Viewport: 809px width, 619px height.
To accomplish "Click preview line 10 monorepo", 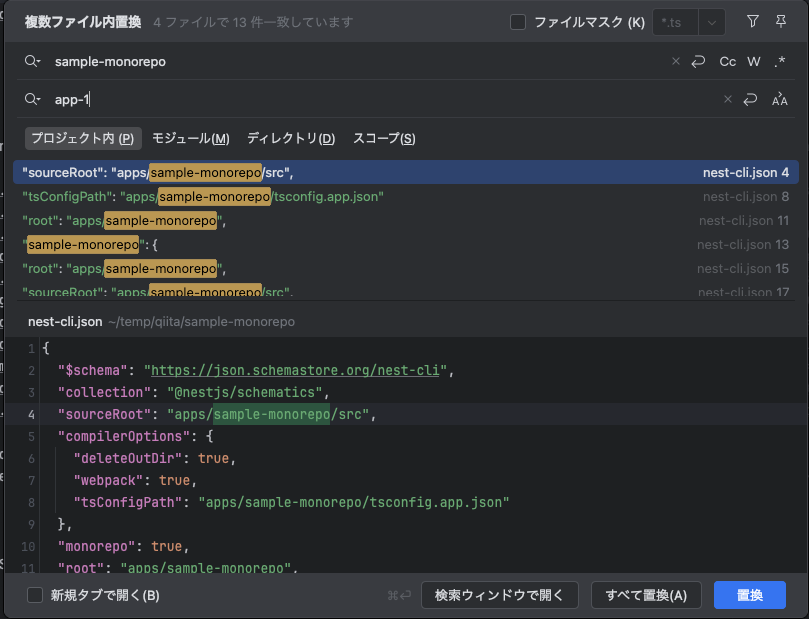I will click(x=123, y=546).
